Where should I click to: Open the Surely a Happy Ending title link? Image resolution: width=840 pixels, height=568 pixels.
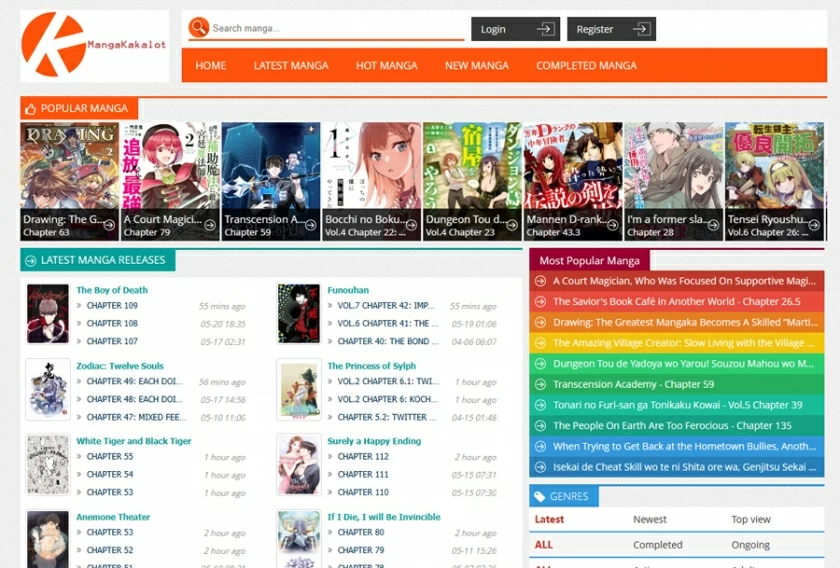(x=374, y=441)
